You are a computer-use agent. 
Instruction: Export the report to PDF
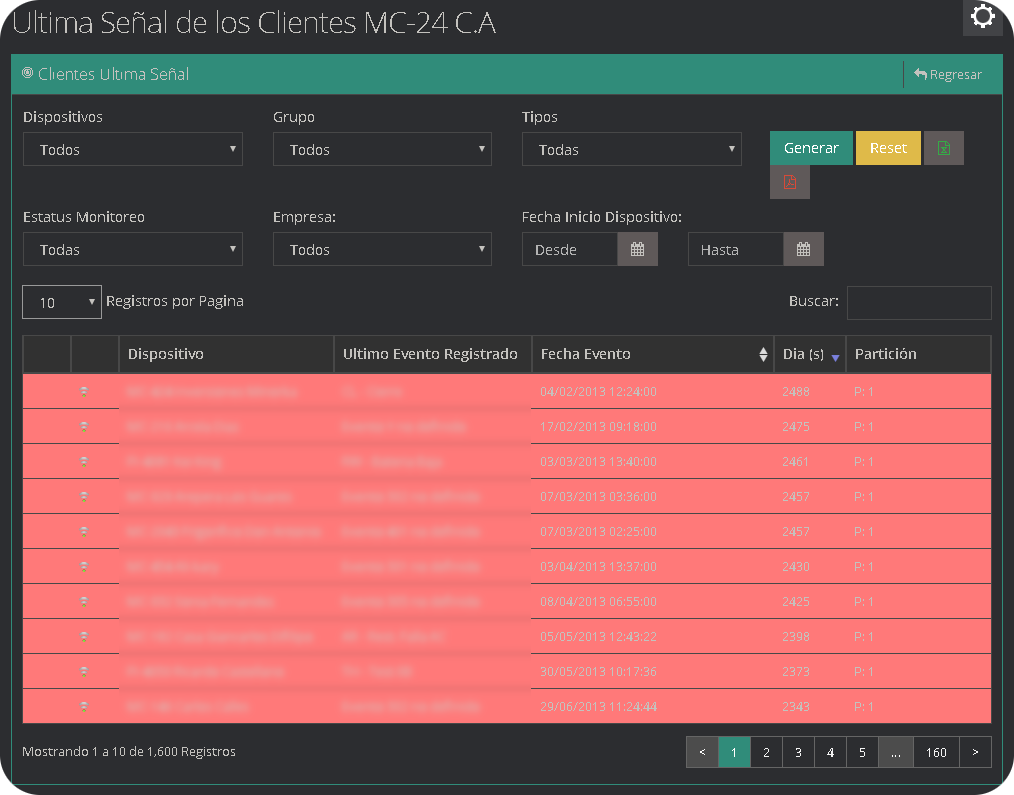click(789, 182)
